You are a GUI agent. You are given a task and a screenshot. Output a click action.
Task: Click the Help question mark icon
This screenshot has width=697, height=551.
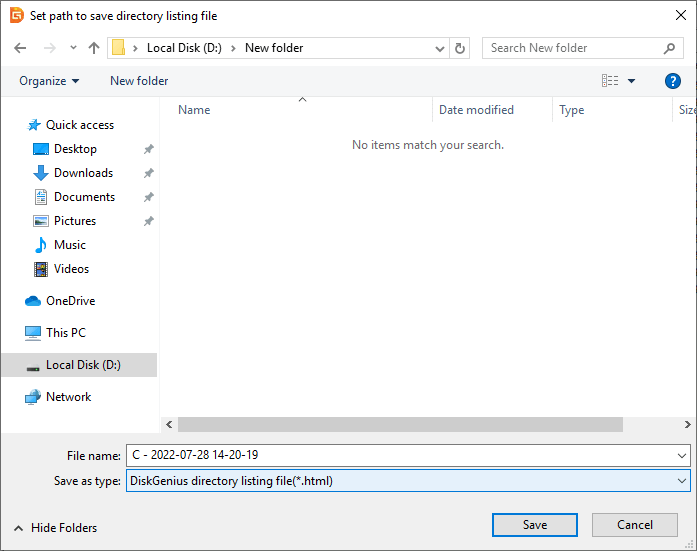point(673,81)
